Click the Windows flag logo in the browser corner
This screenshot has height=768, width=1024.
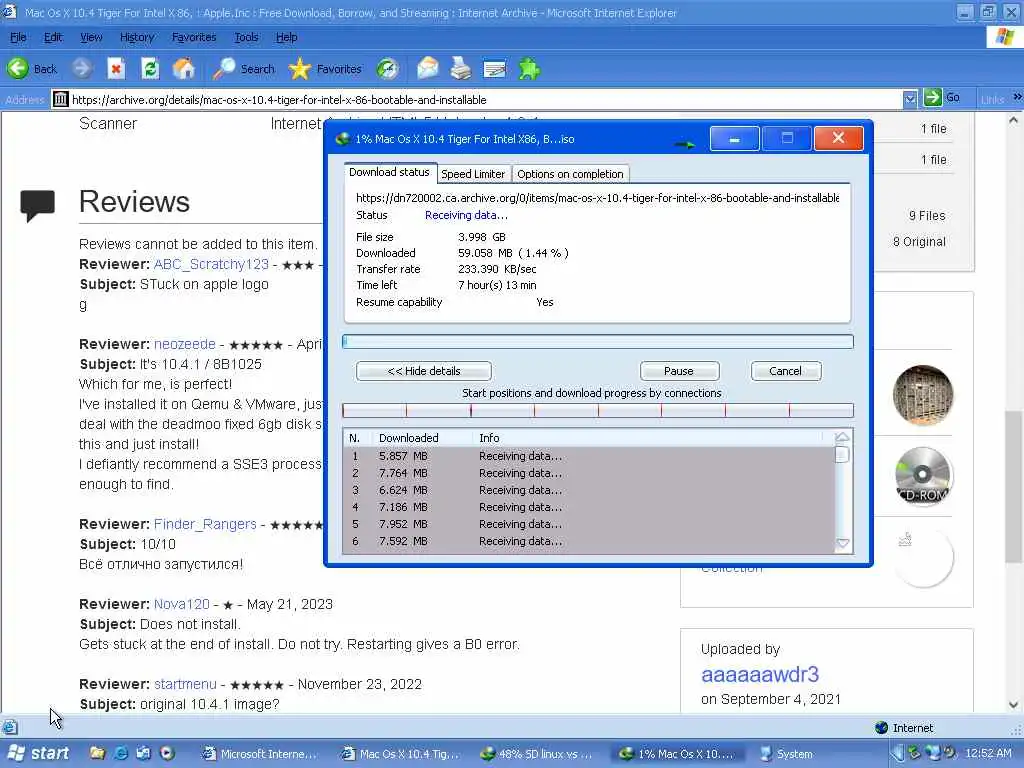pyautogui.click(x=1004, y=37)
